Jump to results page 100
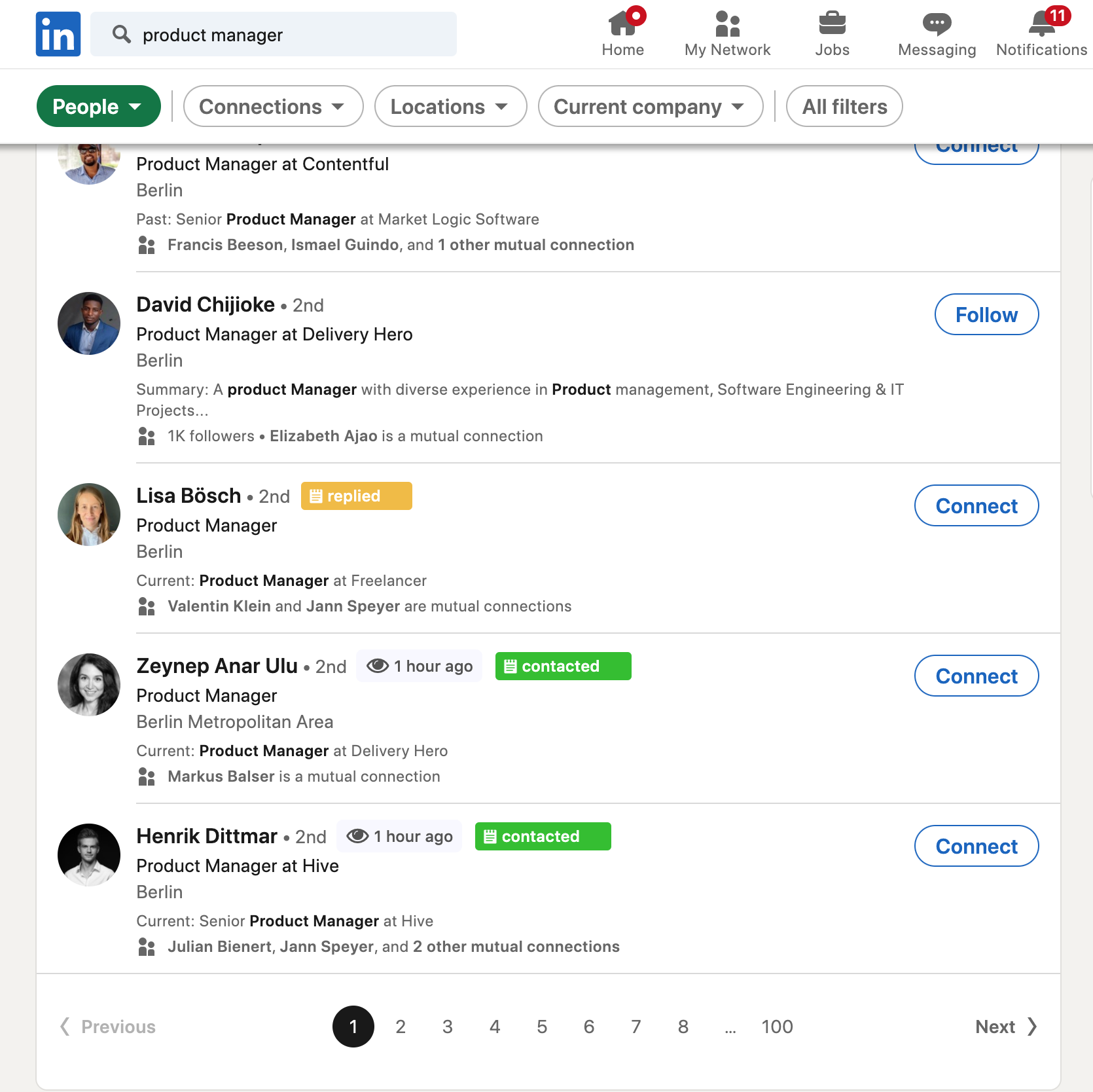Screen dimensions: 1093x1092 click(x=778, y=1027)
